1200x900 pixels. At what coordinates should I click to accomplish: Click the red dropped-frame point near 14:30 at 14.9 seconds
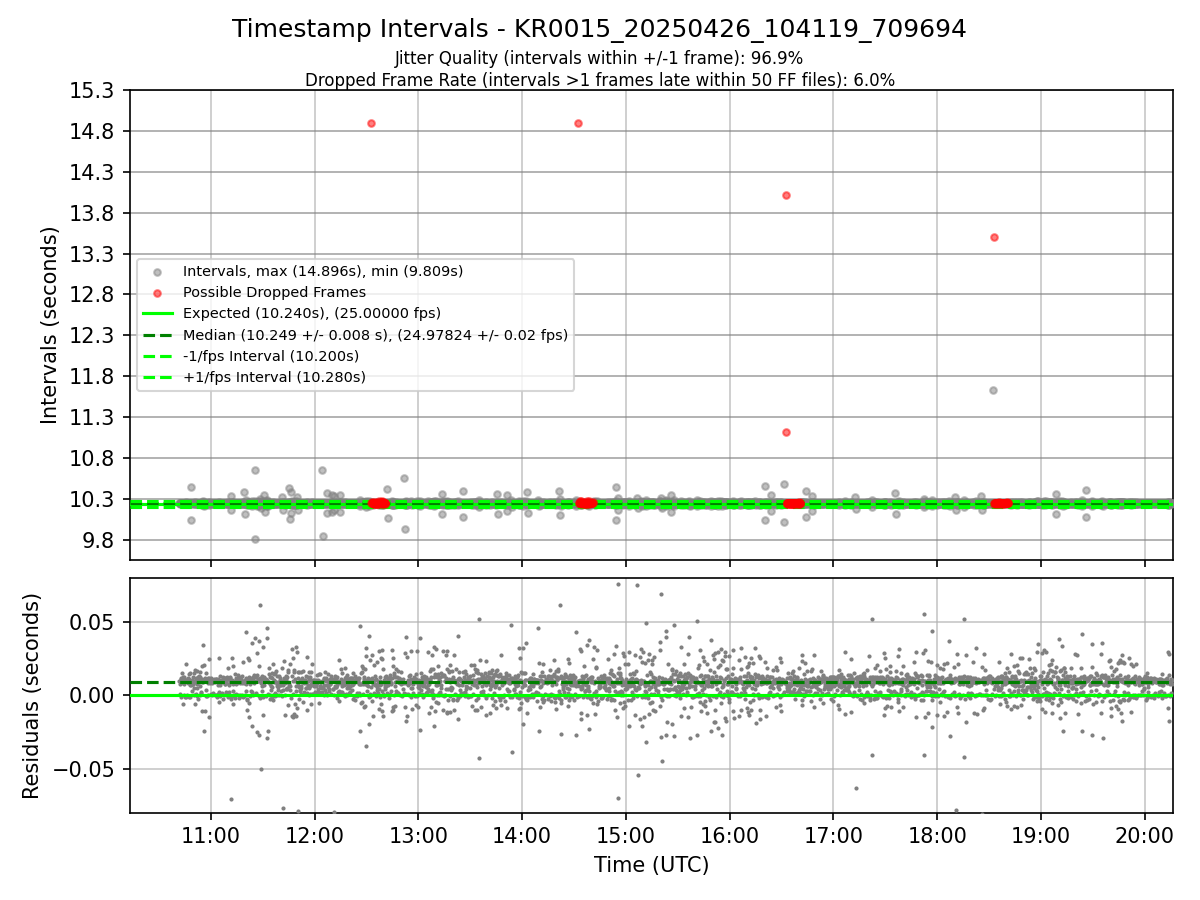(x=578, y=123)
